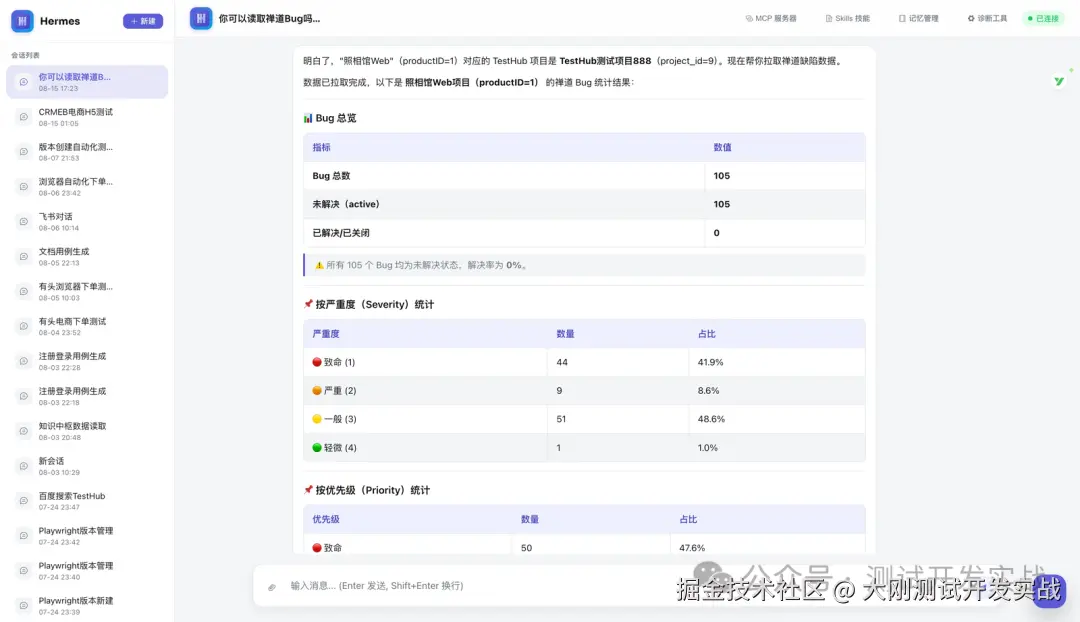Screen dimensions: 1080x622
Task: Click the 严重度 column header
Action: click(425, 333)
